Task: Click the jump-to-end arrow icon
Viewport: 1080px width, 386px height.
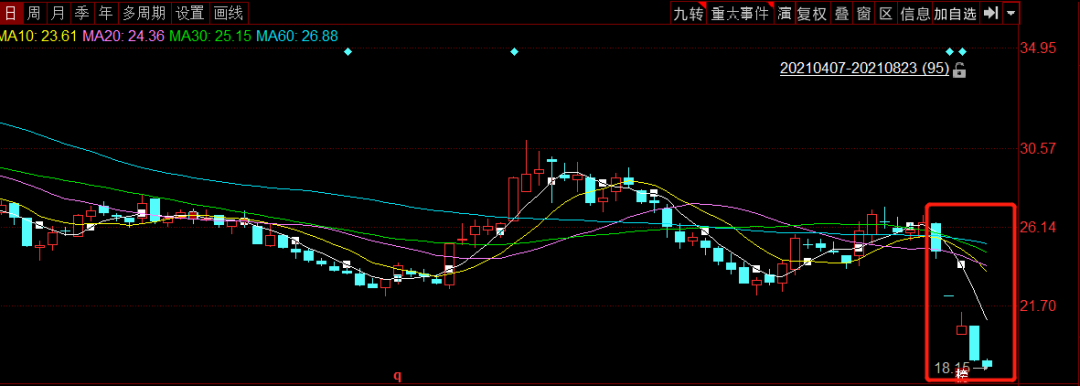Action: point(990,13)
